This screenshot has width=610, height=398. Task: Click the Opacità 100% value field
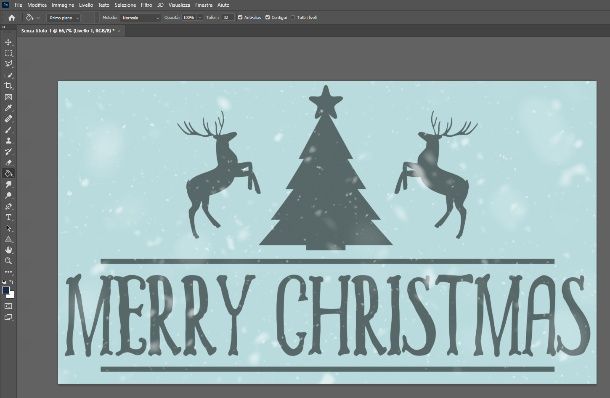click(x=189, y=18)
